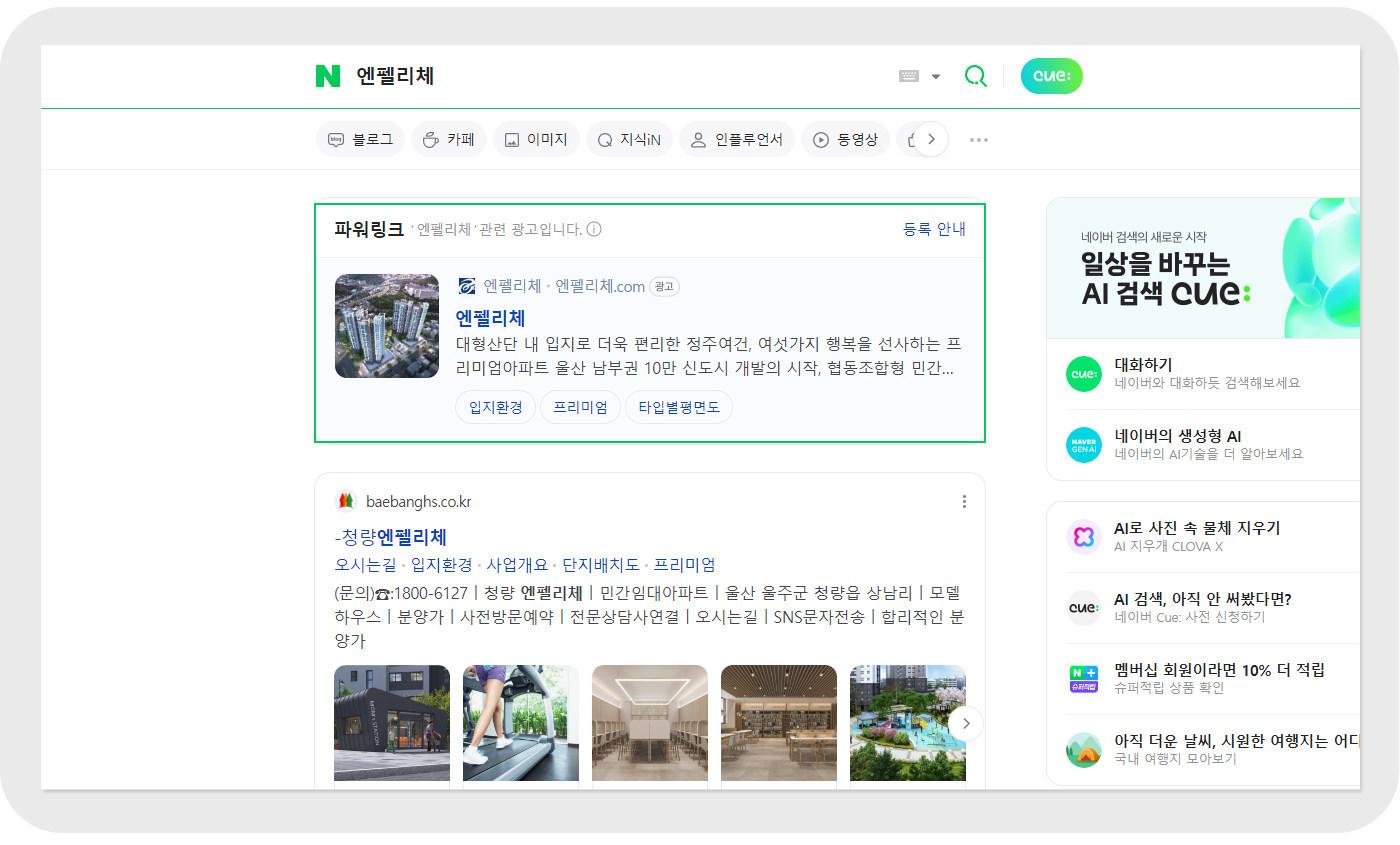Click the description with phone 1800-6127
This screenshot has height=845, width=1400.
pos(649,617)
